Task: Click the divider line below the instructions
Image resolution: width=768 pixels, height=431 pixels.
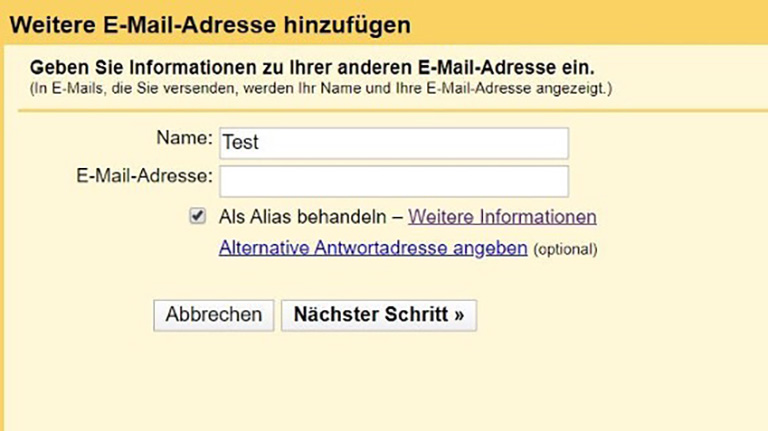Action: 384,108
